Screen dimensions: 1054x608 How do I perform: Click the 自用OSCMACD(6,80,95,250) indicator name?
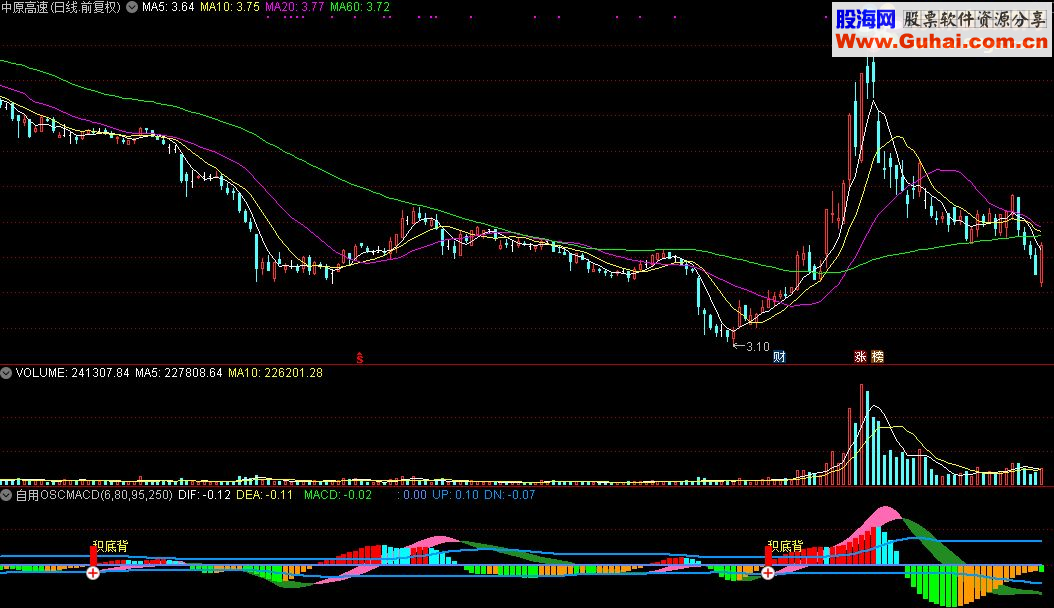point(94,495)
